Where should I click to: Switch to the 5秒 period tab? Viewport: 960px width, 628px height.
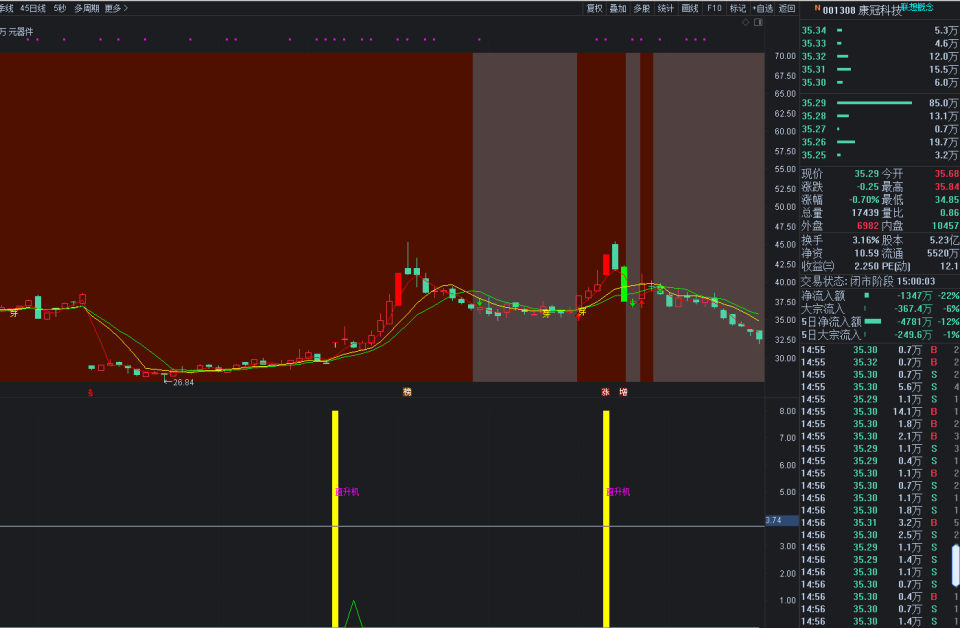coord(60,8)
